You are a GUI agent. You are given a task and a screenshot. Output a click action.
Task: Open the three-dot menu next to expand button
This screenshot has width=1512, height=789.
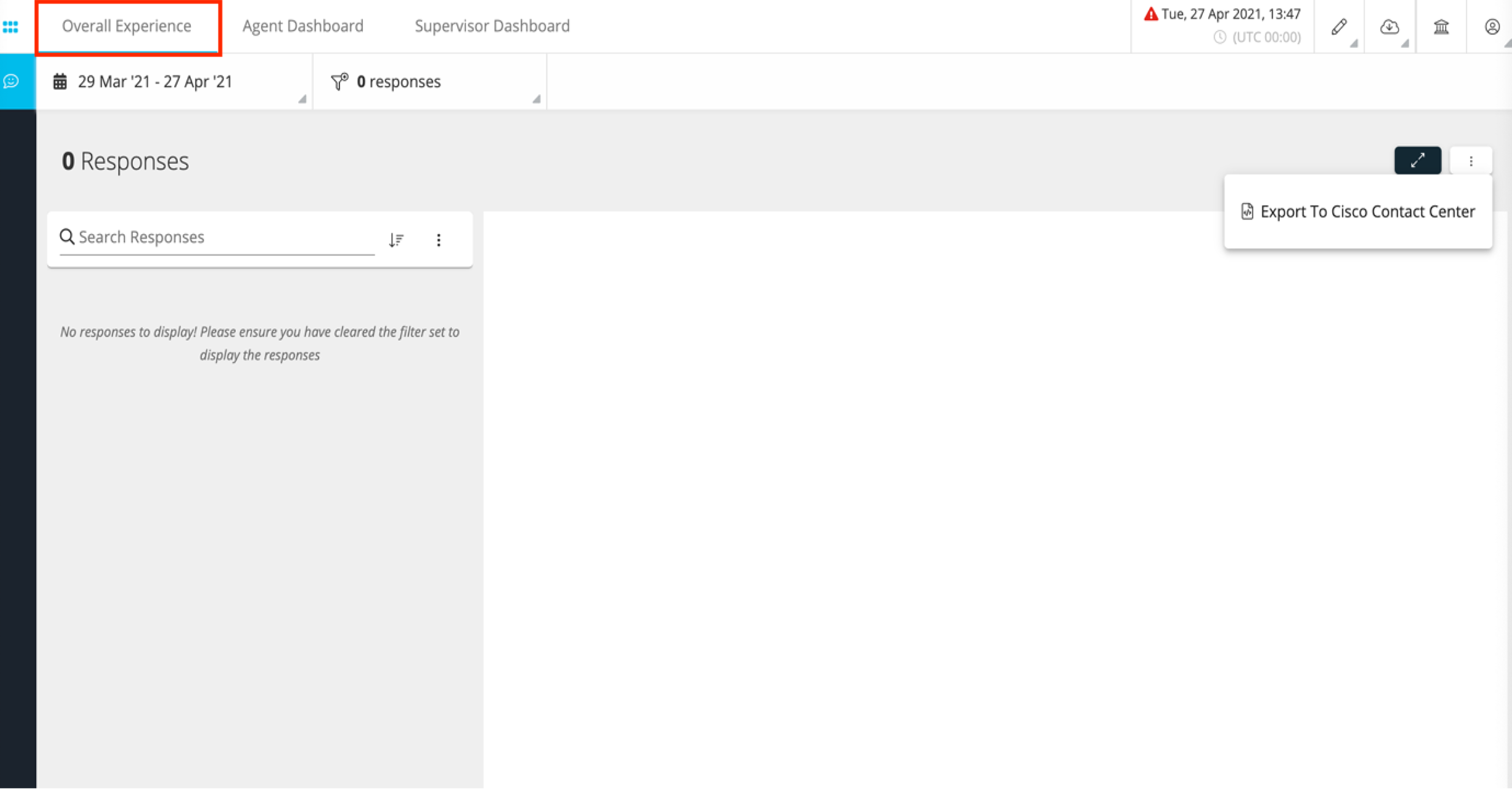point(1471,161)
